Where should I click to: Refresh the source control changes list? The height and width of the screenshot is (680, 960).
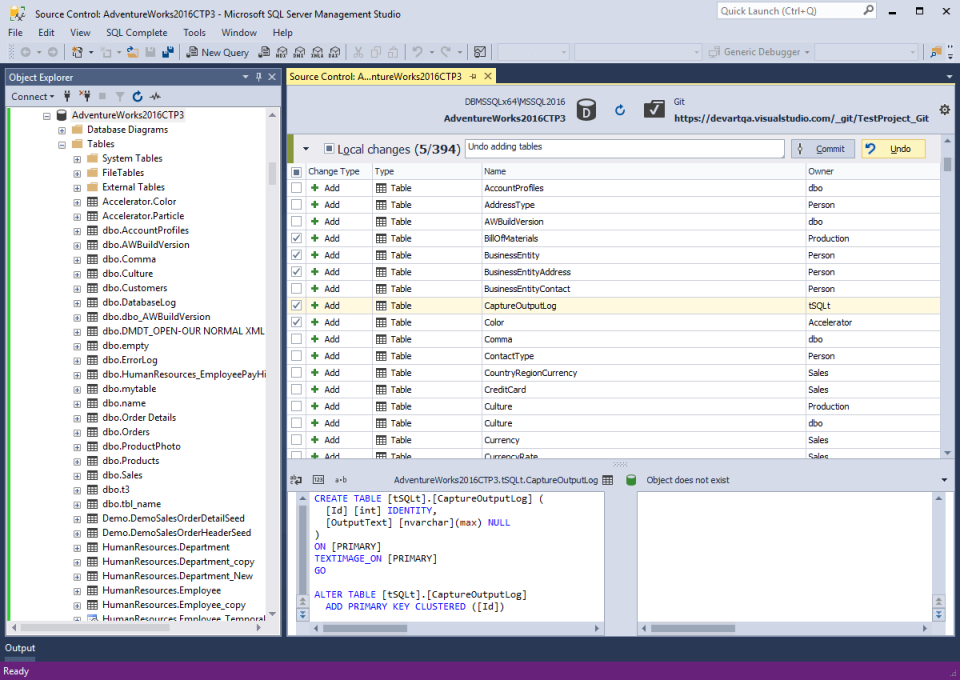pyautogui.click(x=620, y=110)
